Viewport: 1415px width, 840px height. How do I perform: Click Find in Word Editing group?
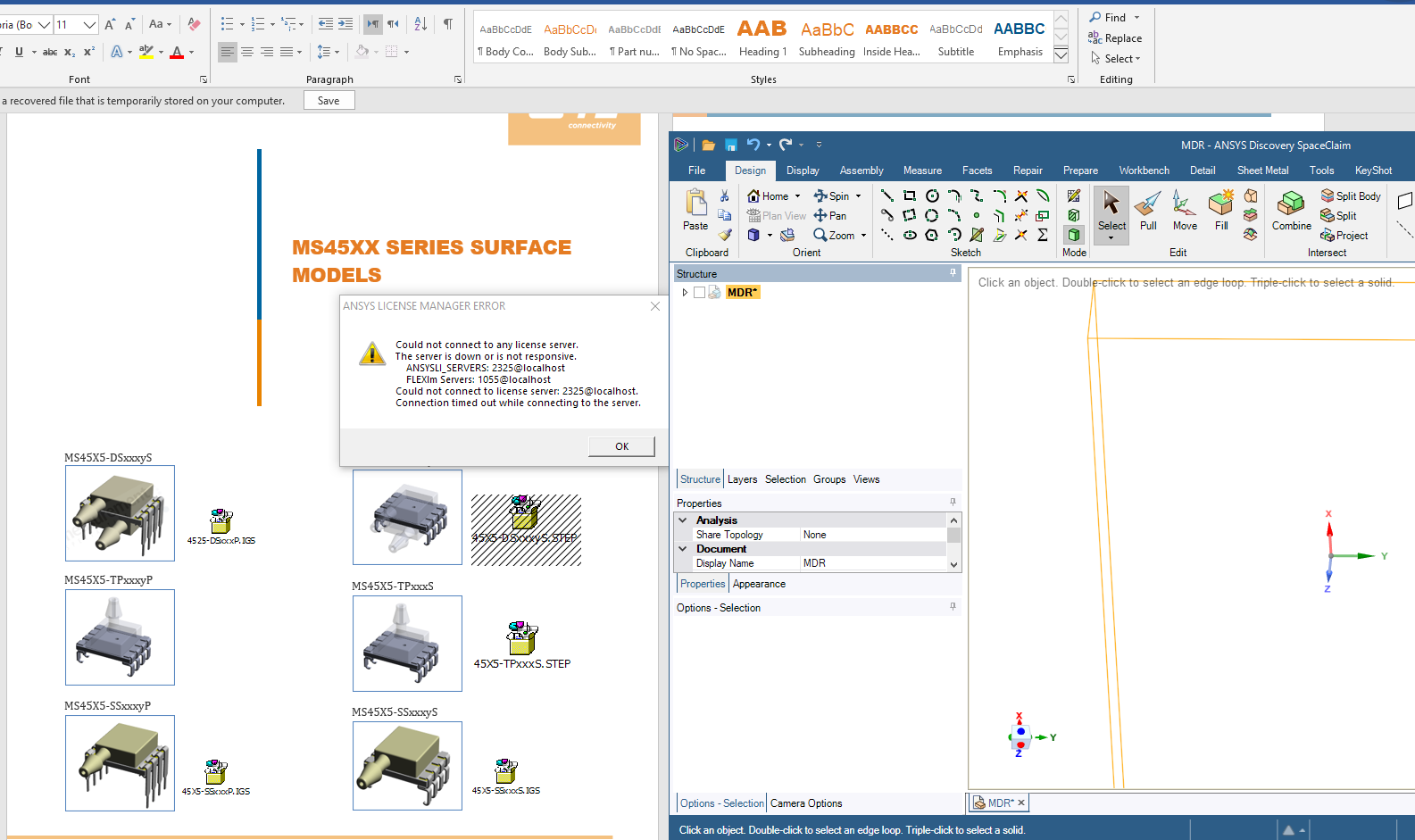[1107, 17]
